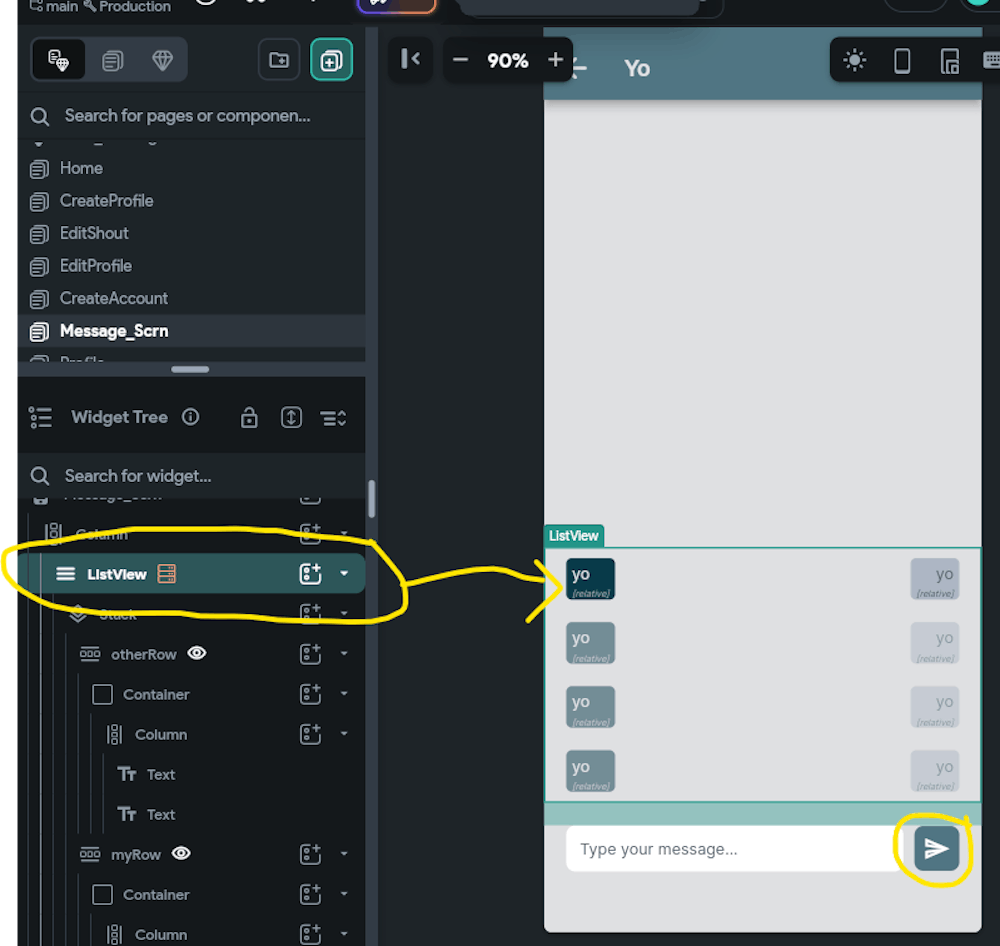The image size is (1000, 946).
Task: Focus the search for pages or components field
Action: (191, 116)
